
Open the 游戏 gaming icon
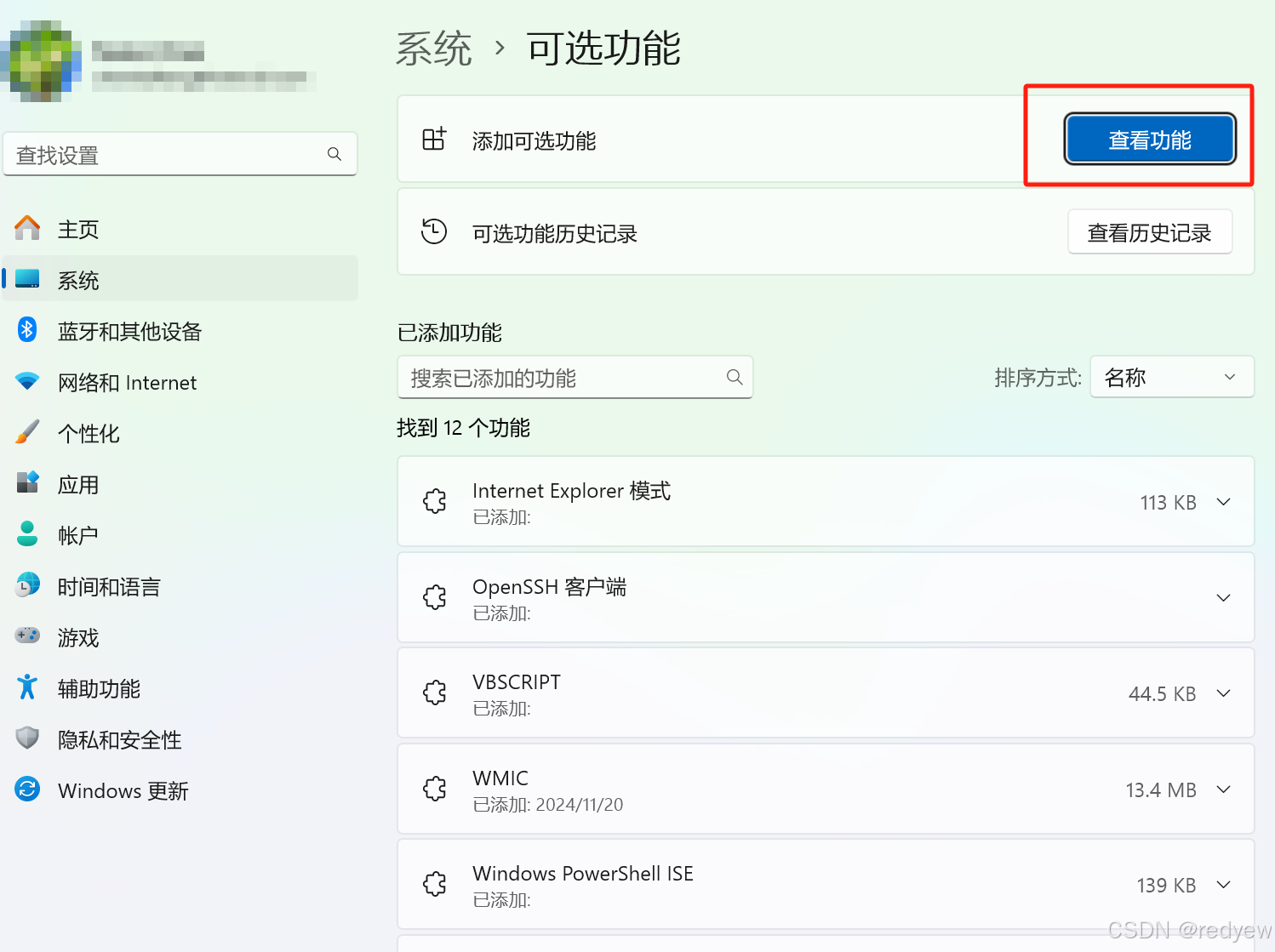pos(27,636)
